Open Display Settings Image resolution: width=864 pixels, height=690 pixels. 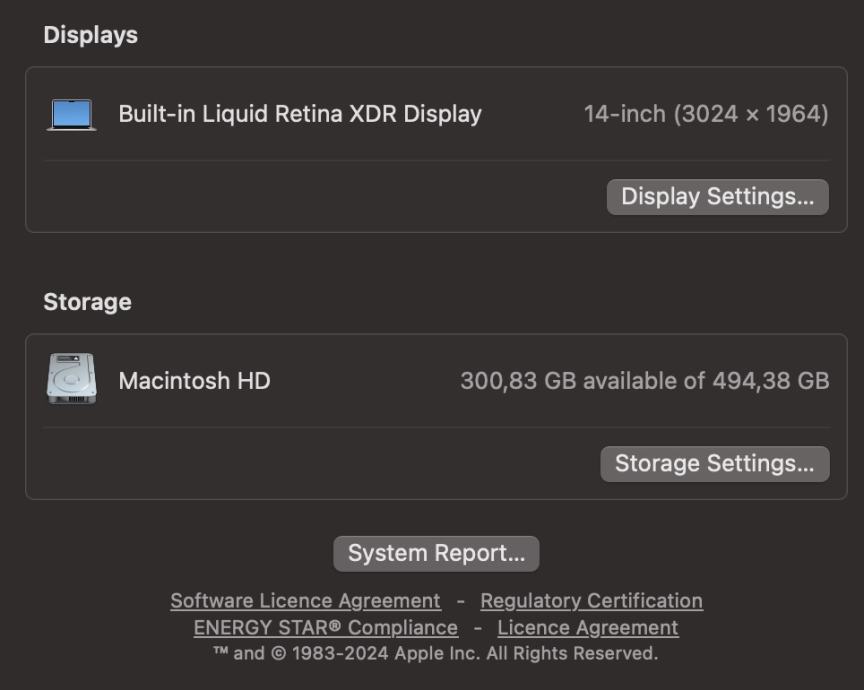point(717,197)
